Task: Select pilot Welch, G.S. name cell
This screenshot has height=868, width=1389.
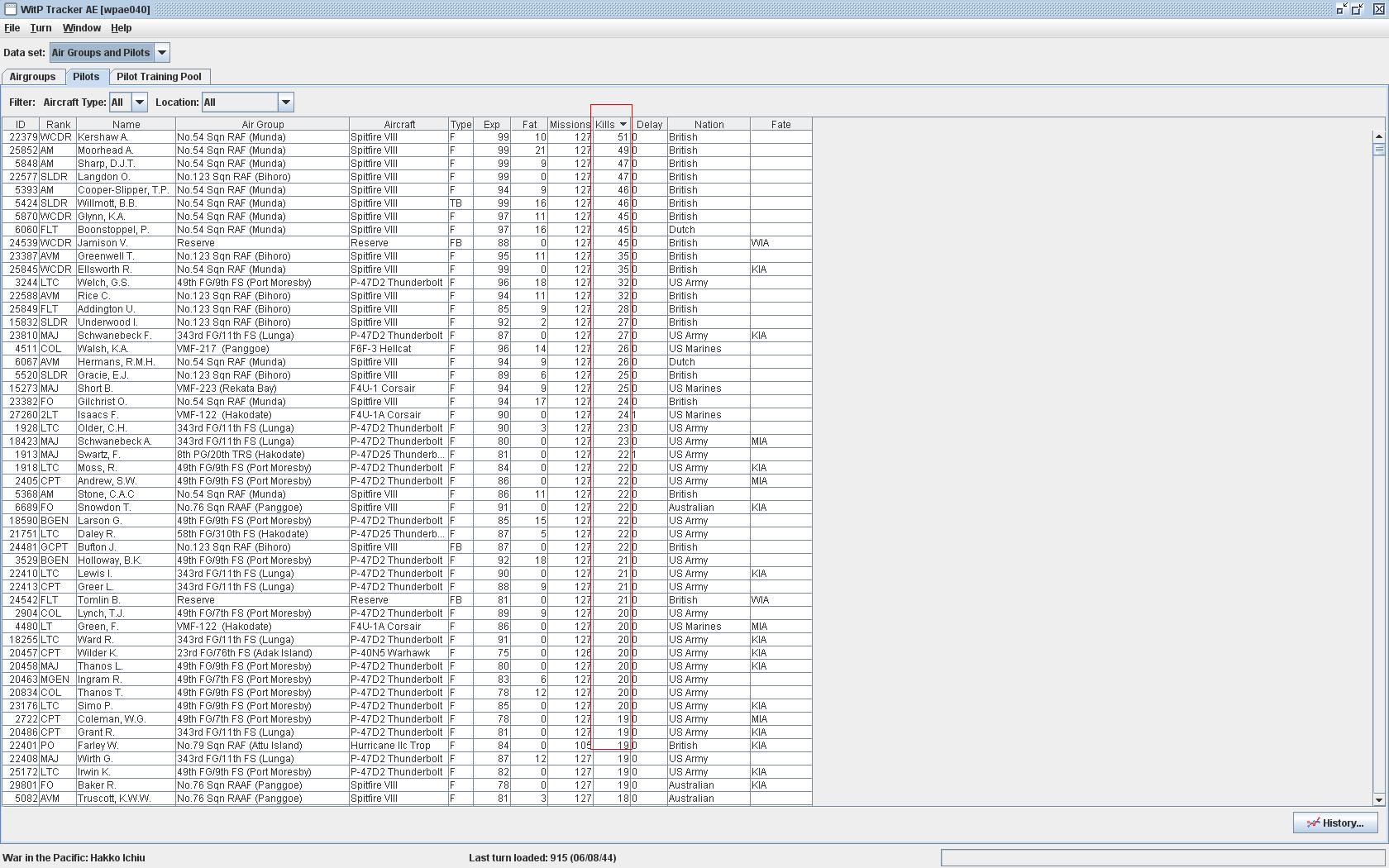Action: coord(126,283)
